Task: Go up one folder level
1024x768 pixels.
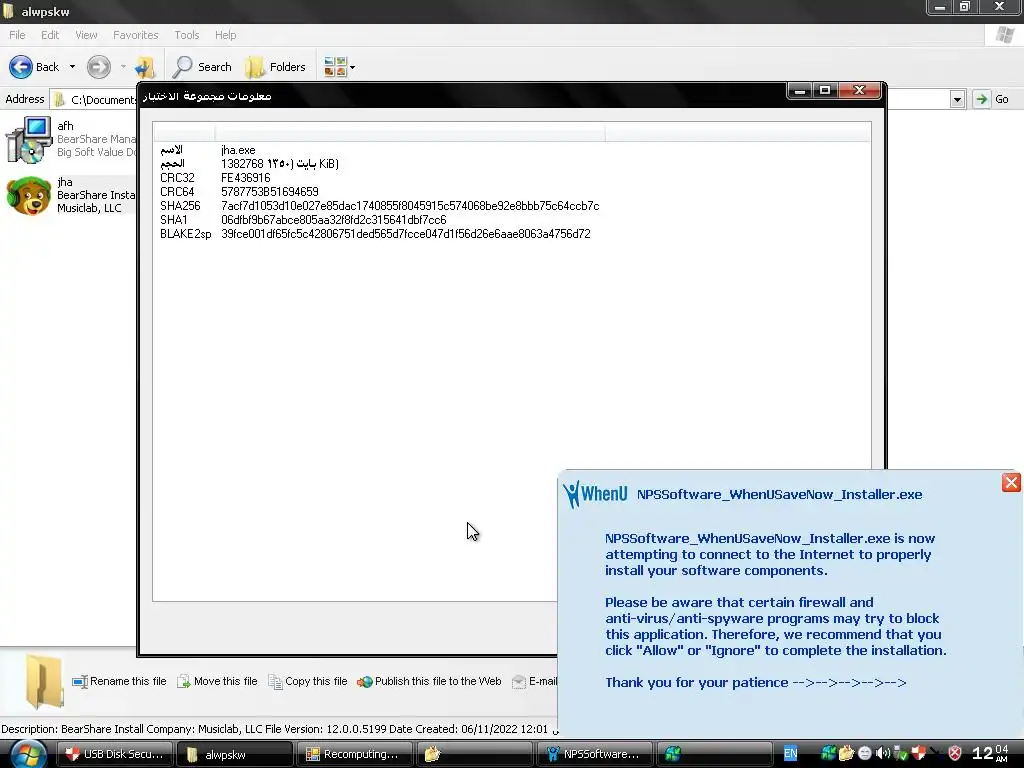Action: (144, 67)
